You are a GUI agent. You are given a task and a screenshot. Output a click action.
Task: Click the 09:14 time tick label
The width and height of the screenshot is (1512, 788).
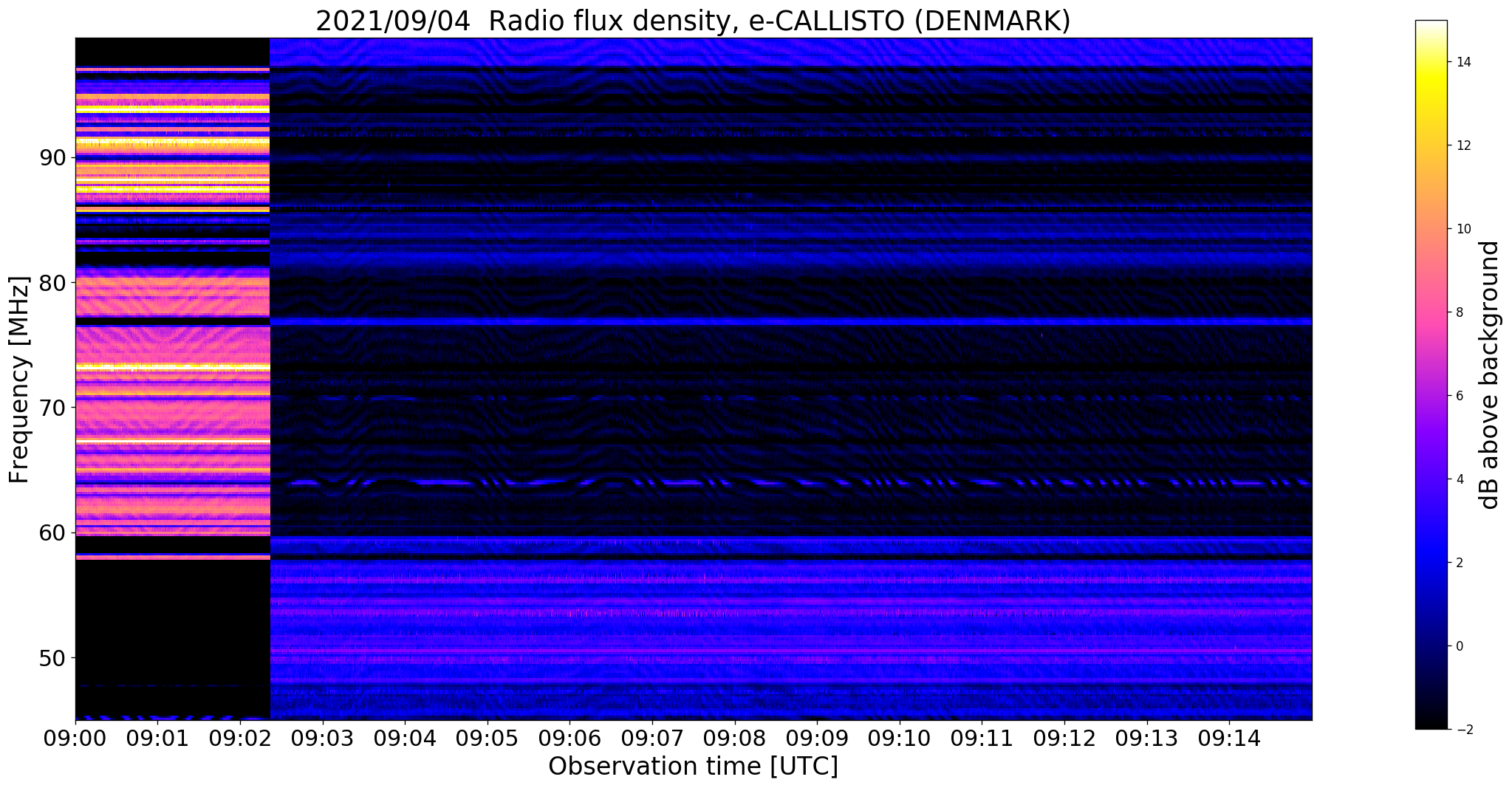coord(1229,738)
